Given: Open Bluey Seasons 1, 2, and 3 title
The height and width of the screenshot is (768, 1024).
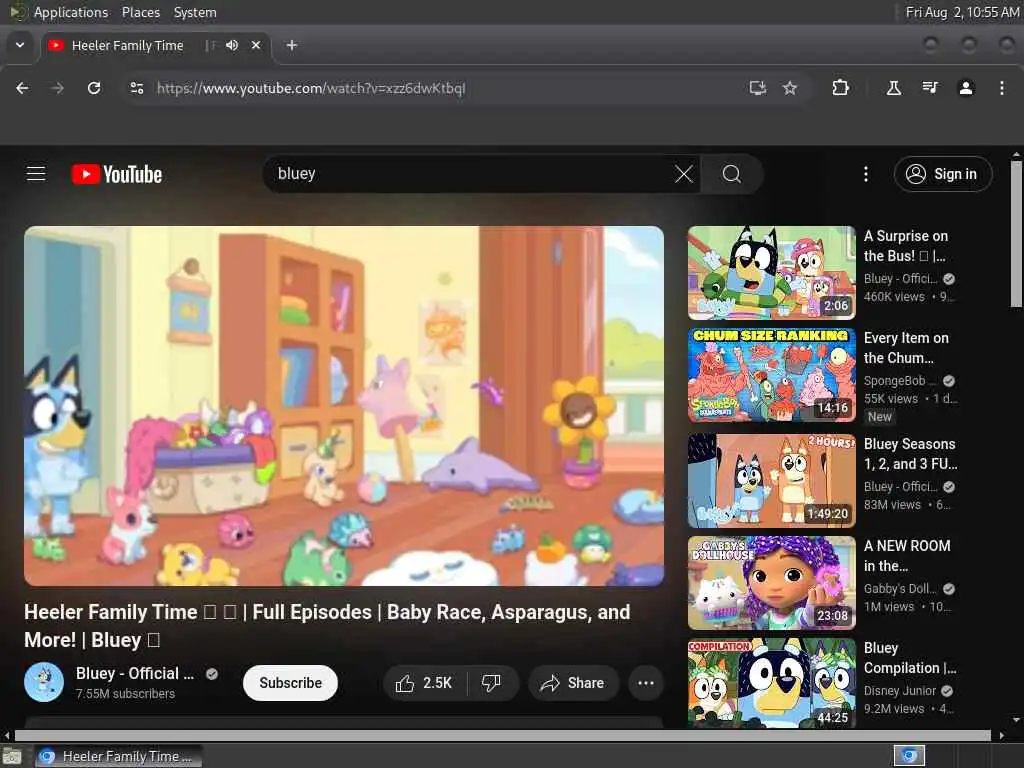Looking at the screenshot, I should click(910, 454).
